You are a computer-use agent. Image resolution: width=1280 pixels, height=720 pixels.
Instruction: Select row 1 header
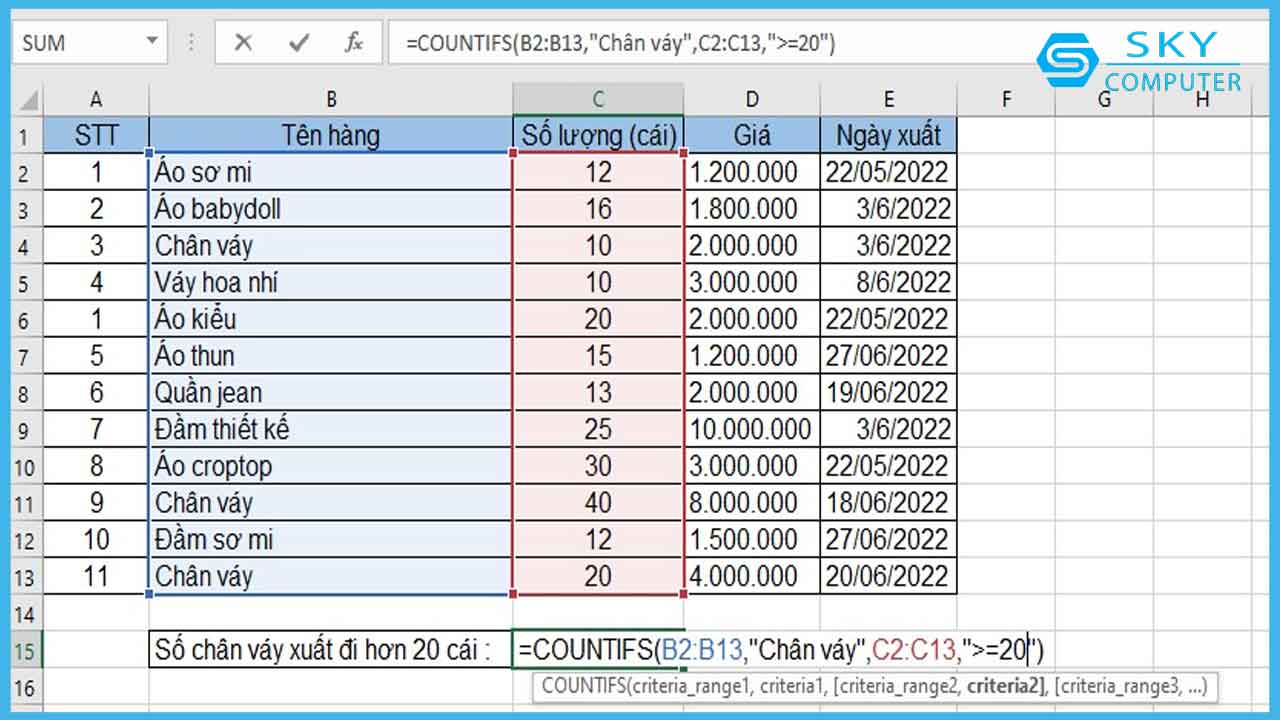[x=28, y=136]
